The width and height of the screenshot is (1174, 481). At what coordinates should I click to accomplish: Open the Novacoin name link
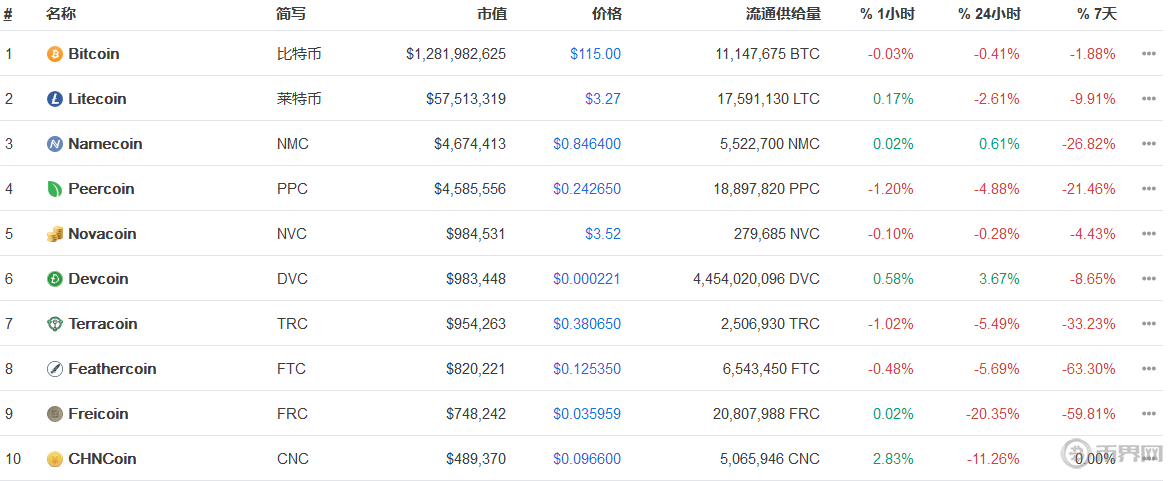coord(103,234)
